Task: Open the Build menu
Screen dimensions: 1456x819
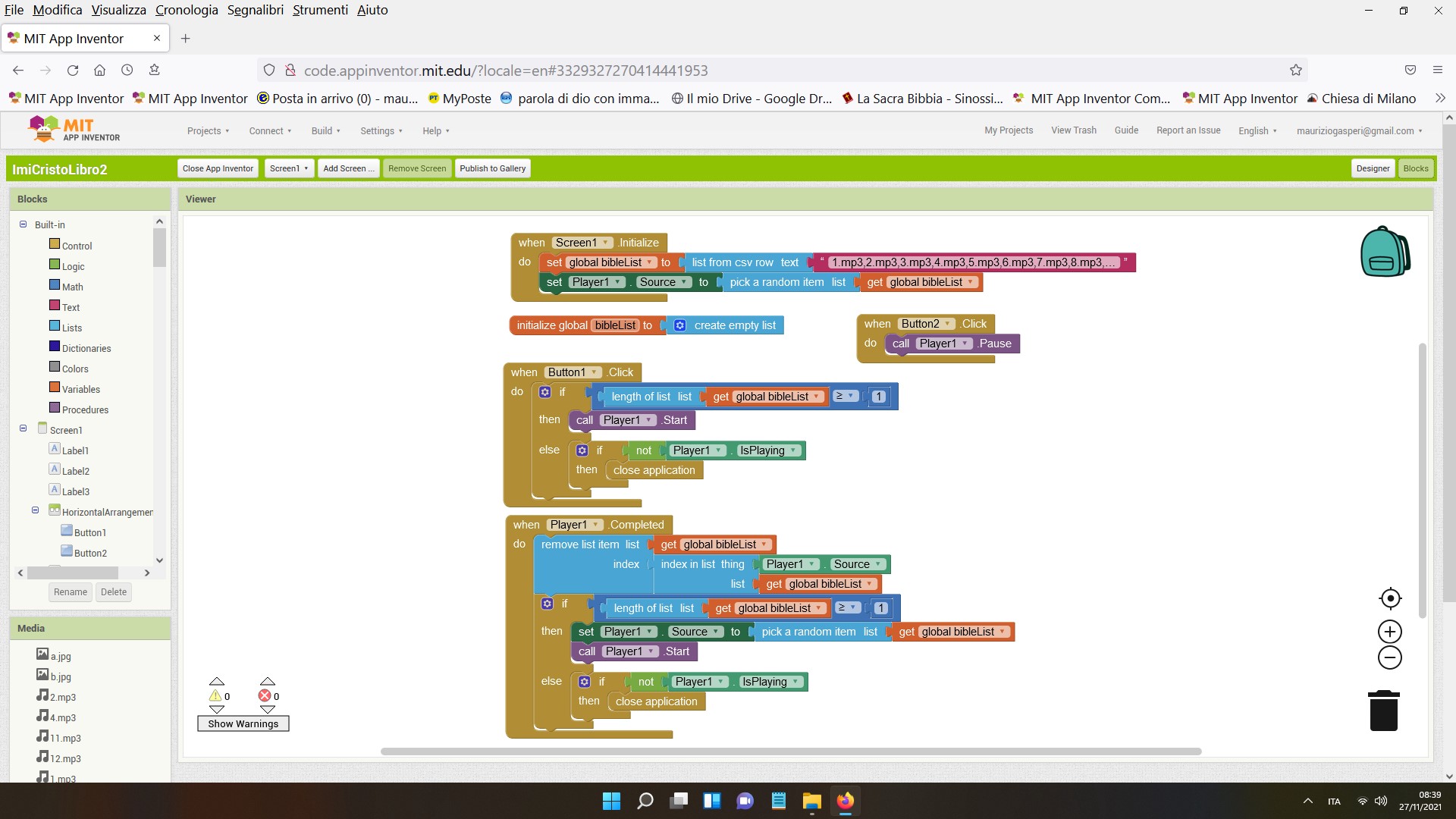Action: pyautogui.click(x=325, y=130)
